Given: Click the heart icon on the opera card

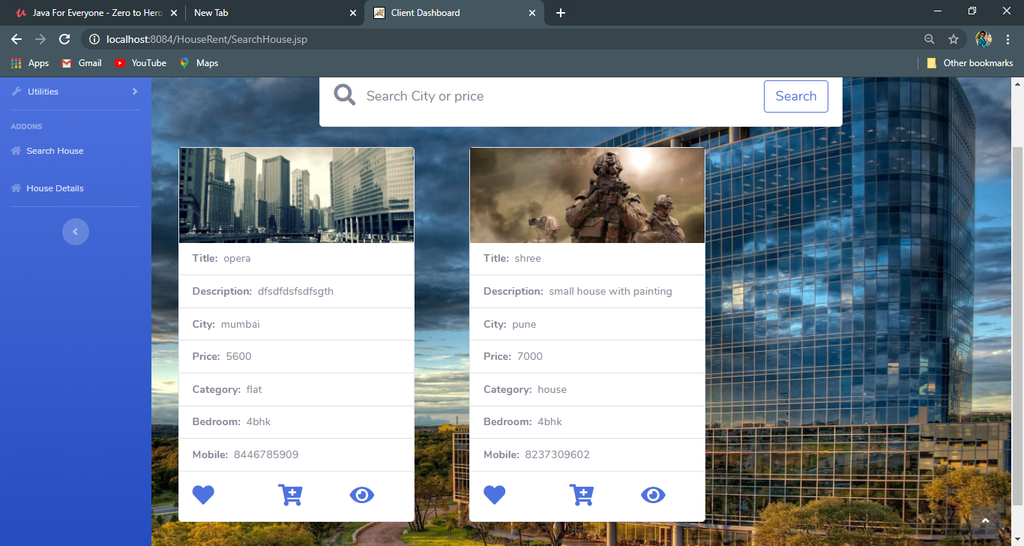Looking at the screenshot, I should (x=203, y=494).
